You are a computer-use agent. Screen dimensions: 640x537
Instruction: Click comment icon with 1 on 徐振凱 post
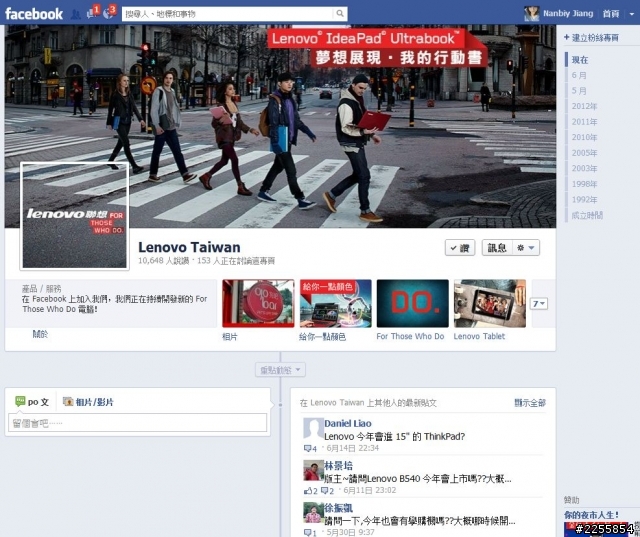[x=310, y=533]
